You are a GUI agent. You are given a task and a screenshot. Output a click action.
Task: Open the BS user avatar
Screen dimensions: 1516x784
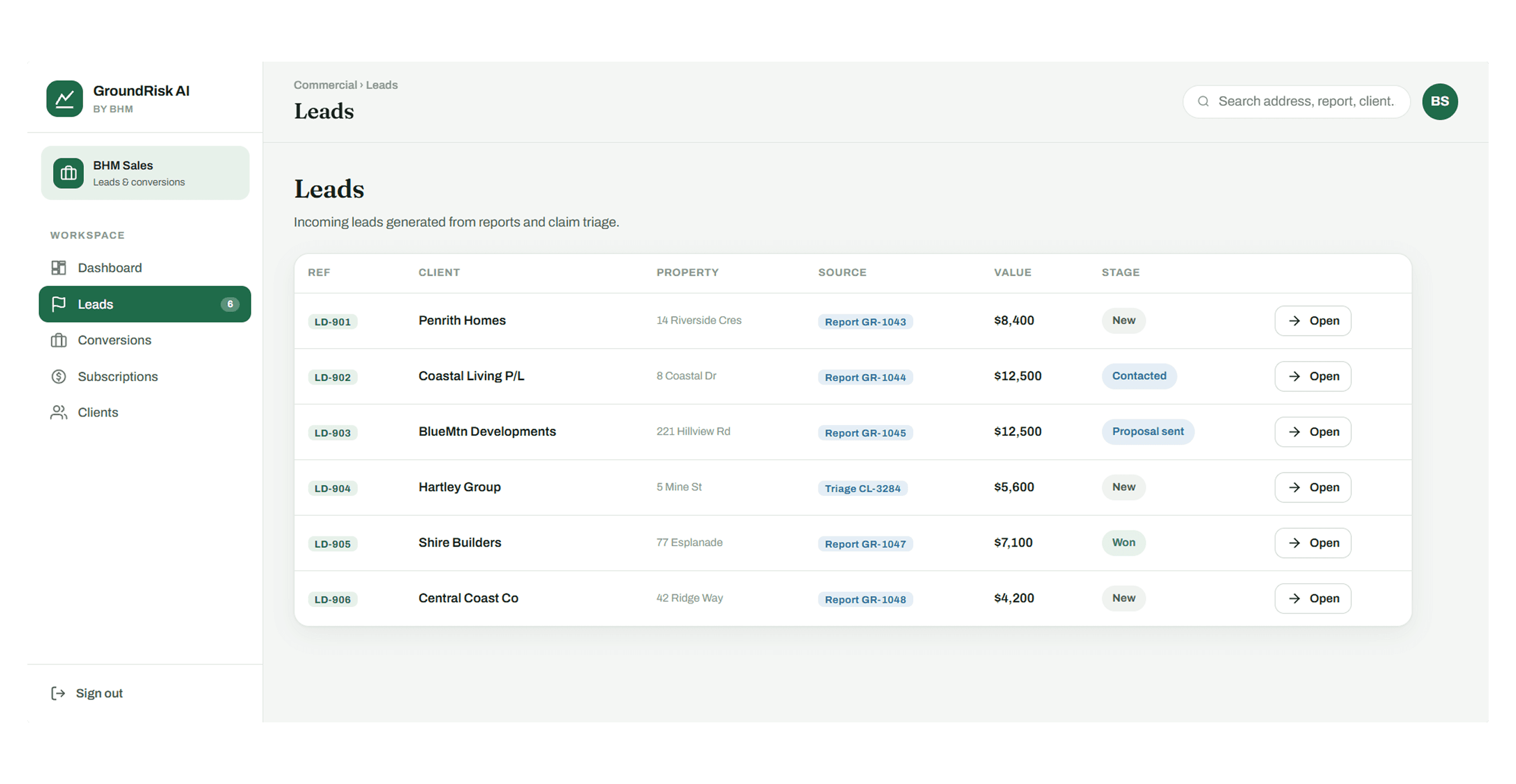click(x=1440, y=102)
